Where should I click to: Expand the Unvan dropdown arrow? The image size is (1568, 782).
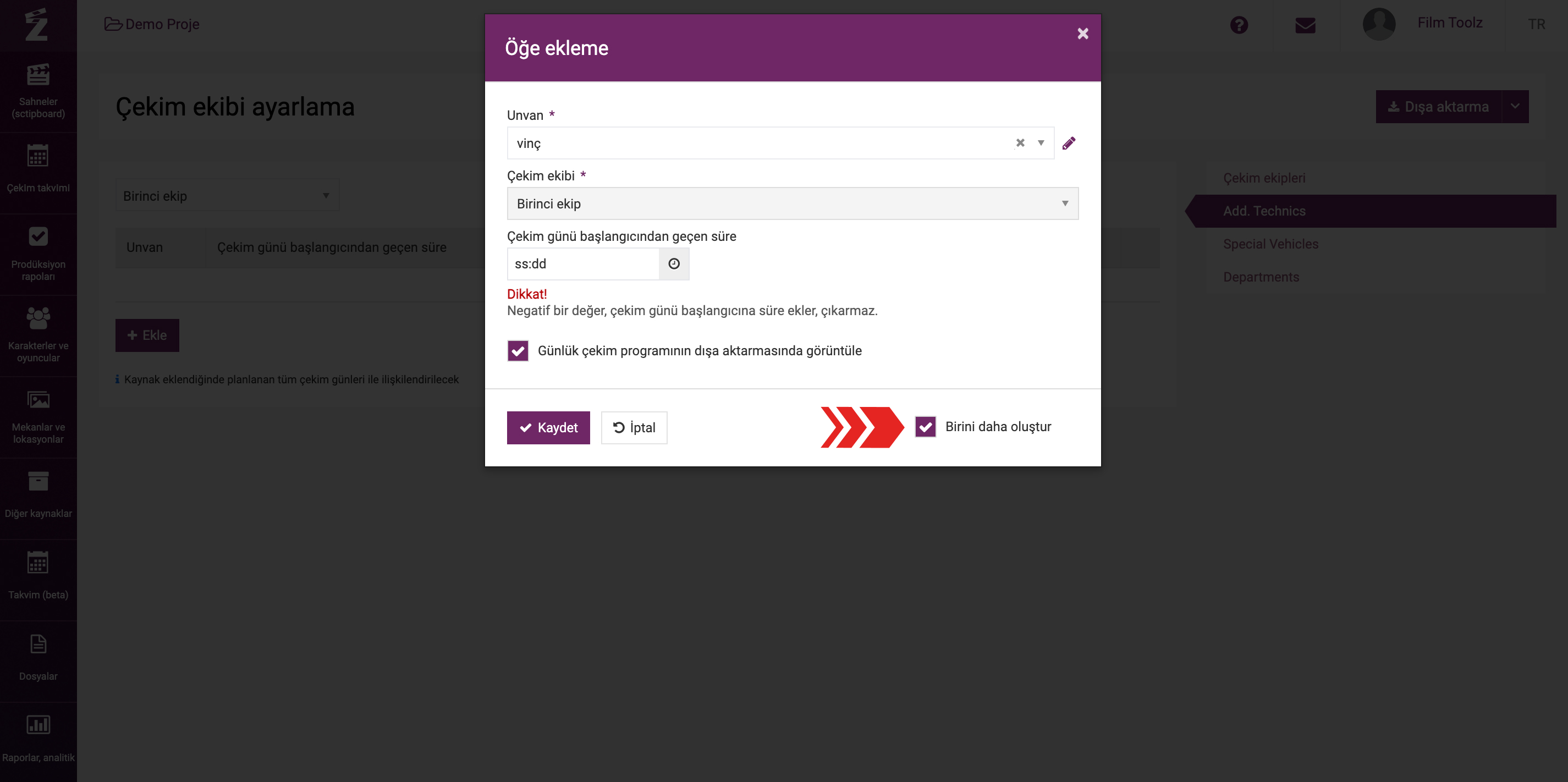click(x=1041, y=143)
